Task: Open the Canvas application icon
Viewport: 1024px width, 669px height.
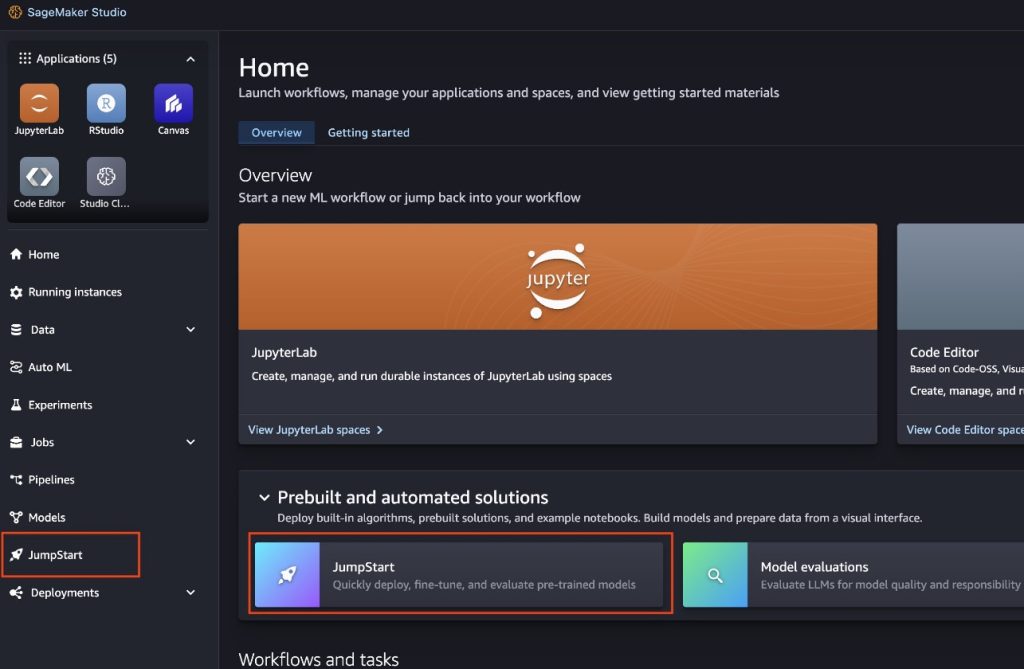Action: point(173,103)
